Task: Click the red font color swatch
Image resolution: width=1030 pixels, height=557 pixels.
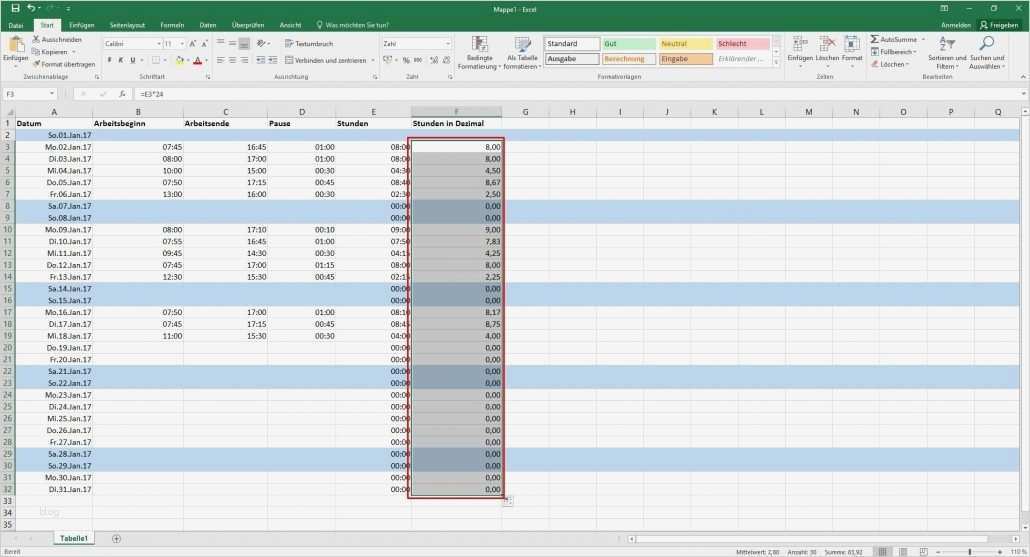Action: (x=197, y=60)
